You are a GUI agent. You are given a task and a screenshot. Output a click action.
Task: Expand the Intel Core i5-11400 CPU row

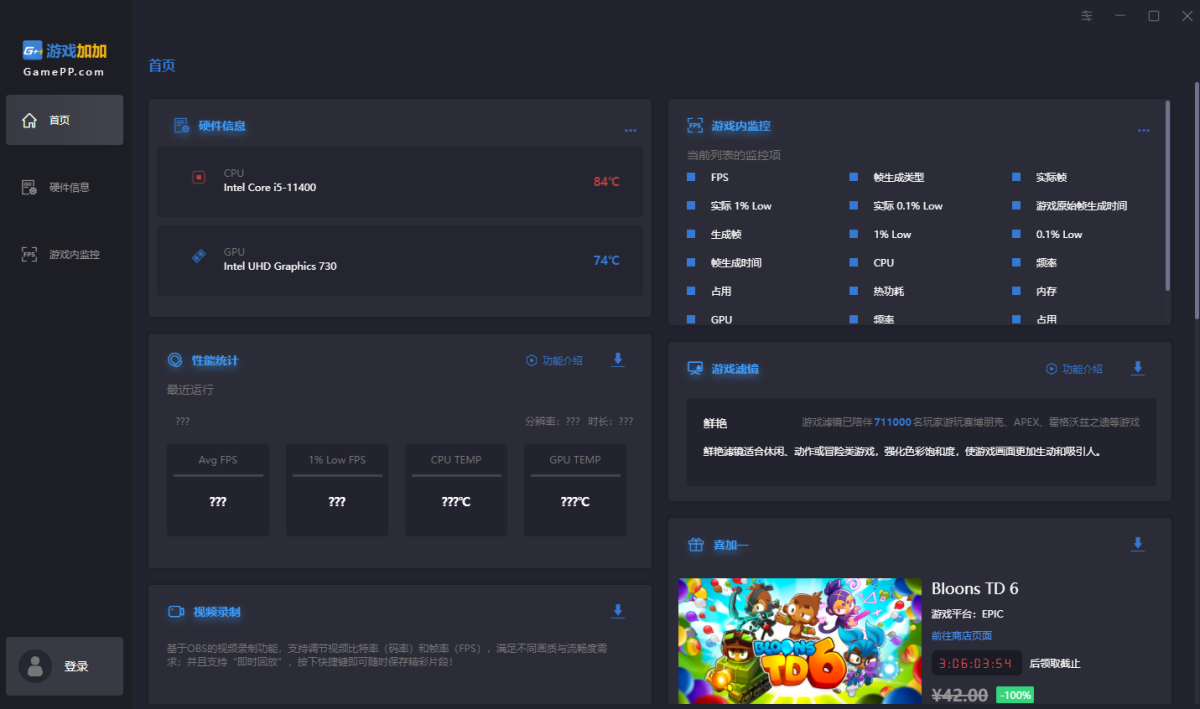[400, 181]
